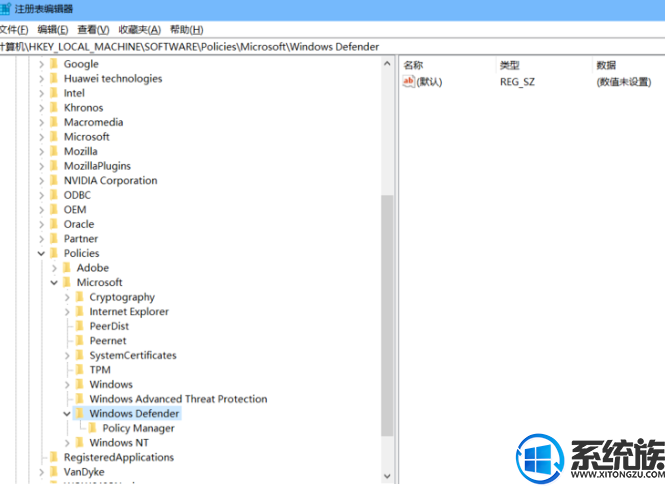Select the Microsoft key under SOFTWARE
Viewport: 665px width, 487px height.
(x=87, y=137)
